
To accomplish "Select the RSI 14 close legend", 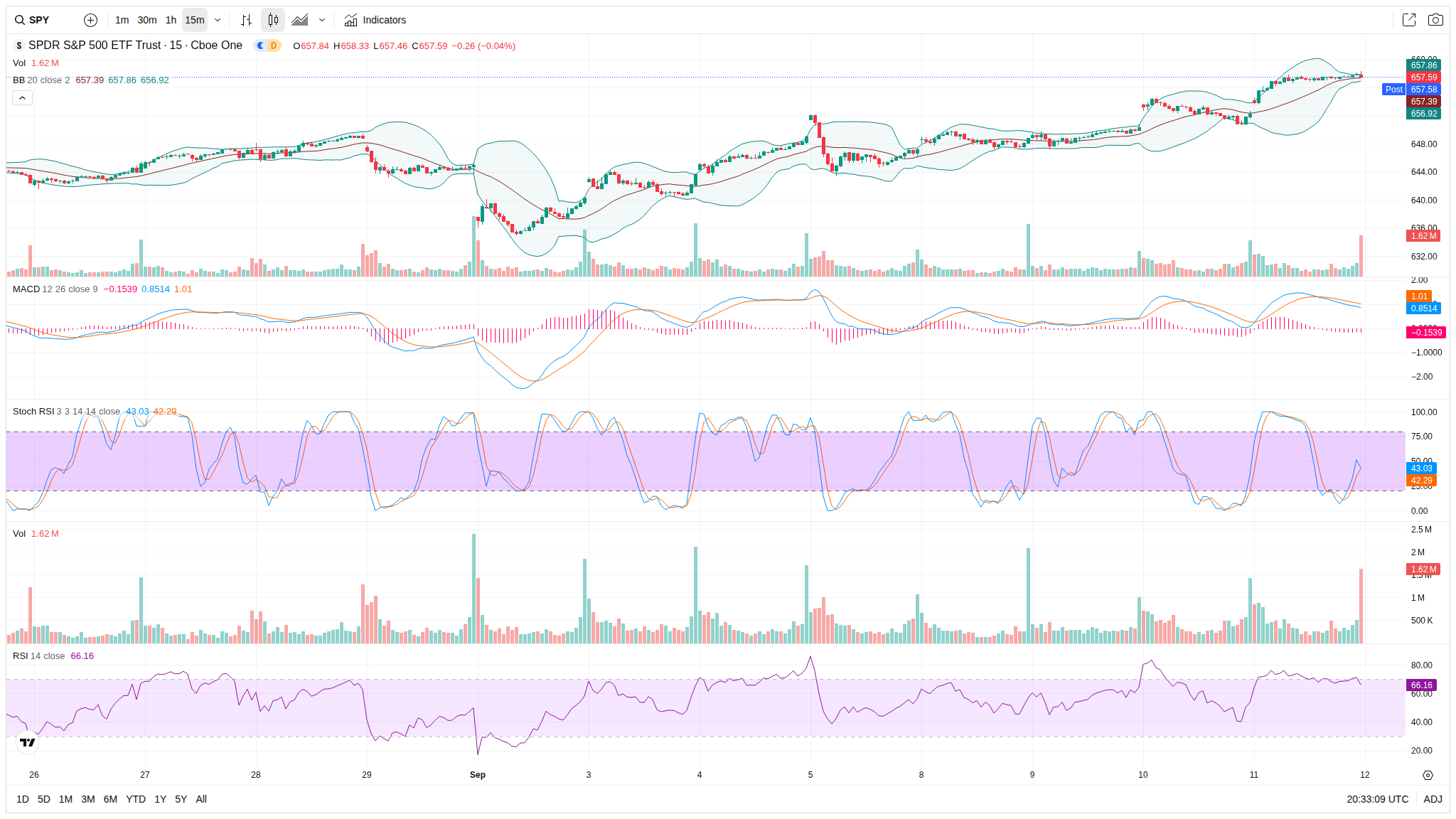I will pyautogui.click(x=38, y=656).
